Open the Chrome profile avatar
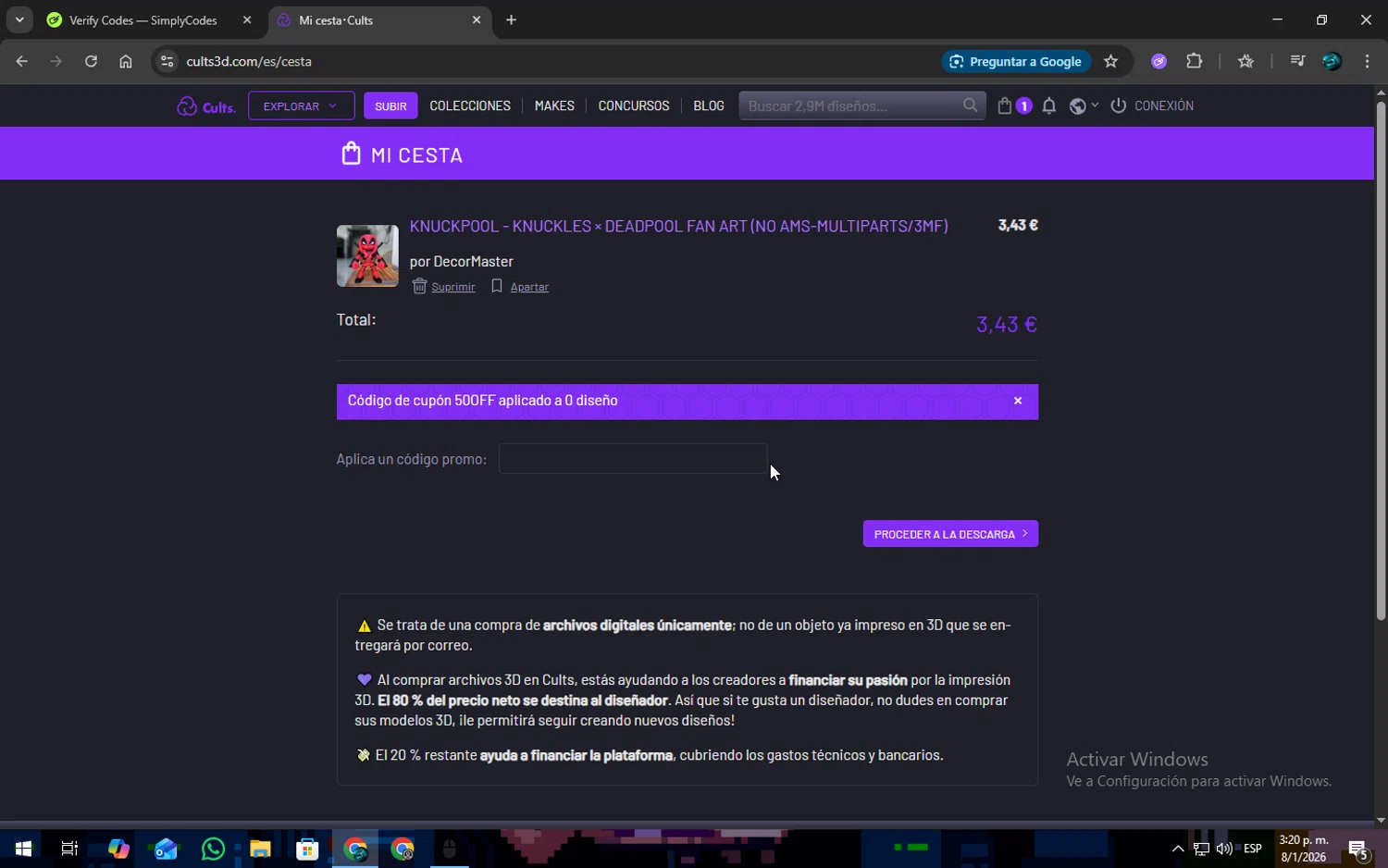This screenshot has height=868, width=1388. pos(1332,61)
